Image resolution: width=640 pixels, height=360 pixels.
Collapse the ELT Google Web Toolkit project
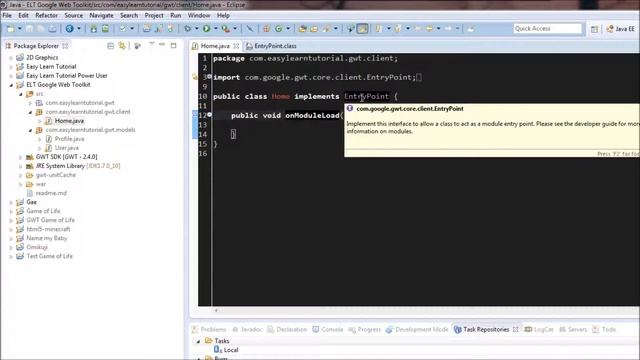tap(11, 85)
